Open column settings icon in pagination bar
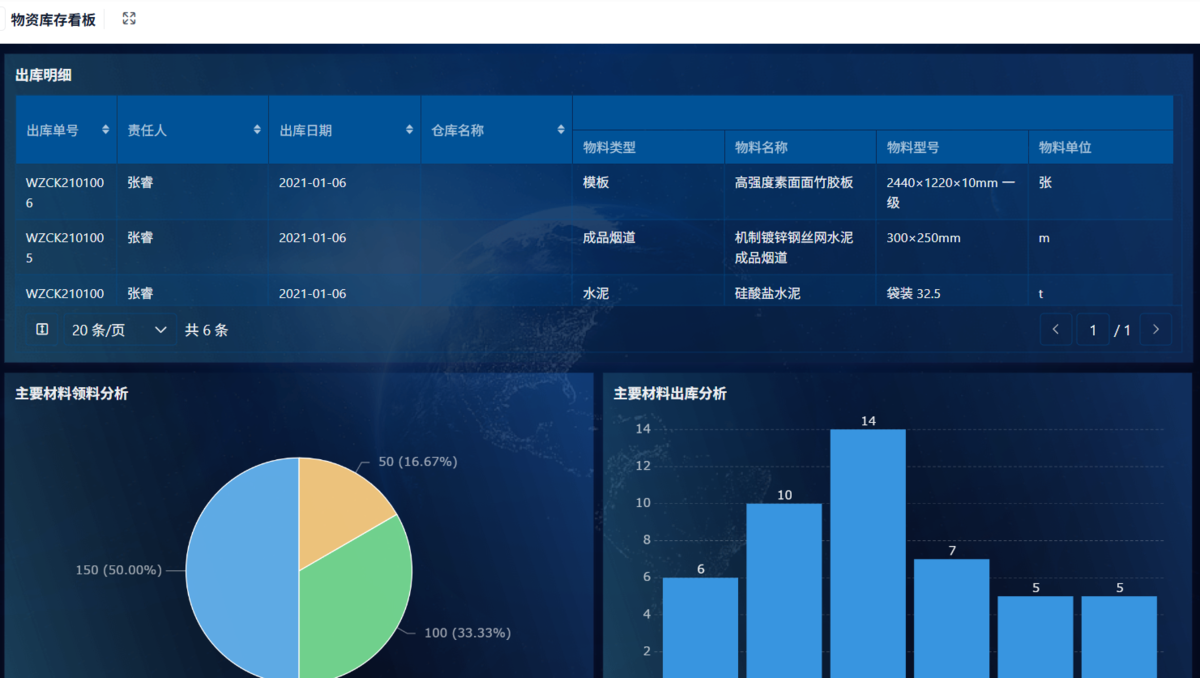1200x678 pixels. 42,329
